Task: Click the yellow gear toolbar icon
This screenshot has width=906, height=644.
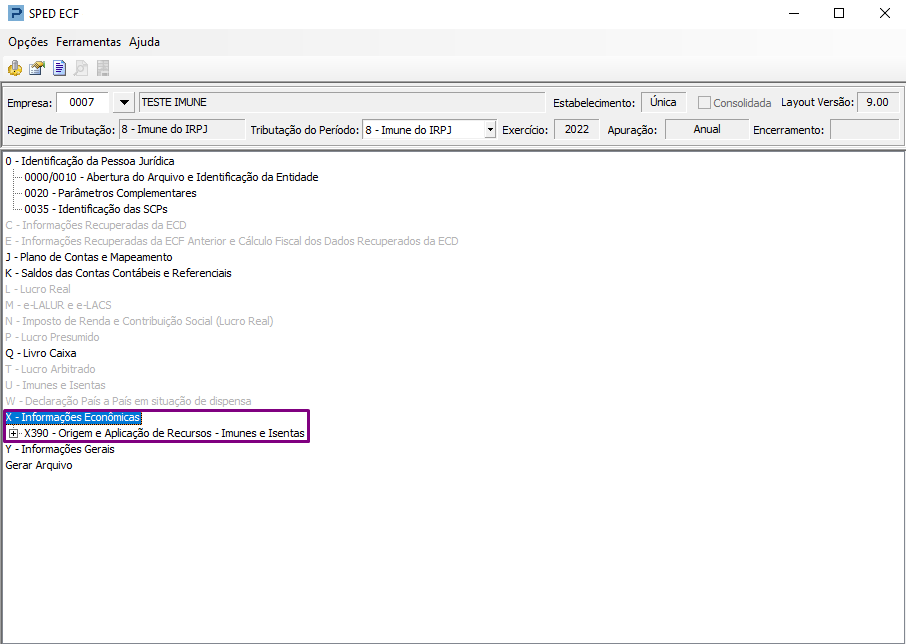Action: coord(14,69)
